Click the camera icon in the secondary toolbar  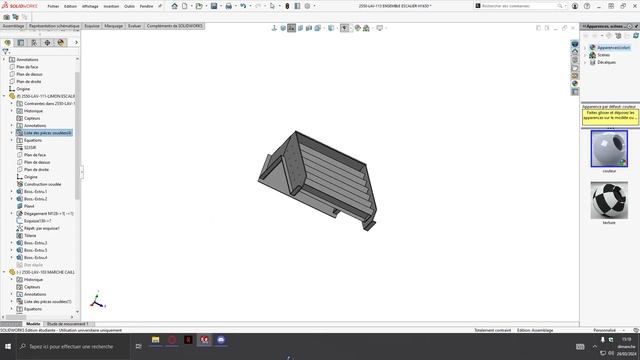pos(6,17)
